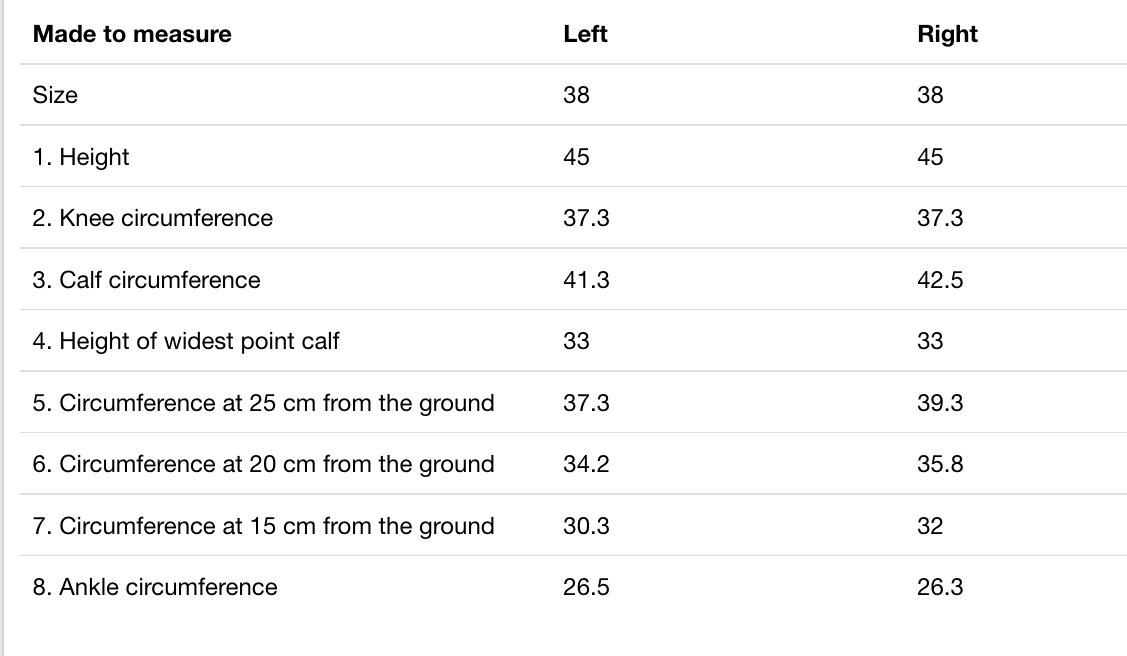Click the right 25 cm value 39.3
The width and height of the screenshot is (1127, 656).
click(940, 403)
